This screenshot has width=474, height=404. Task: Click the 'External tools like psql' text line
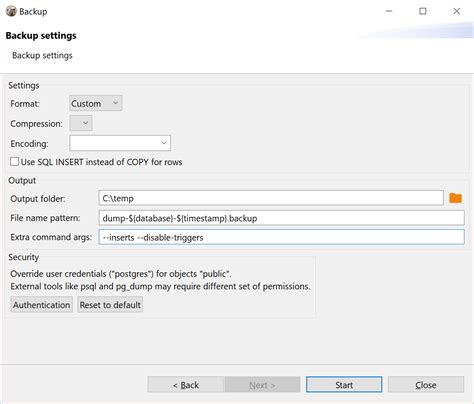tap(160, 286)
